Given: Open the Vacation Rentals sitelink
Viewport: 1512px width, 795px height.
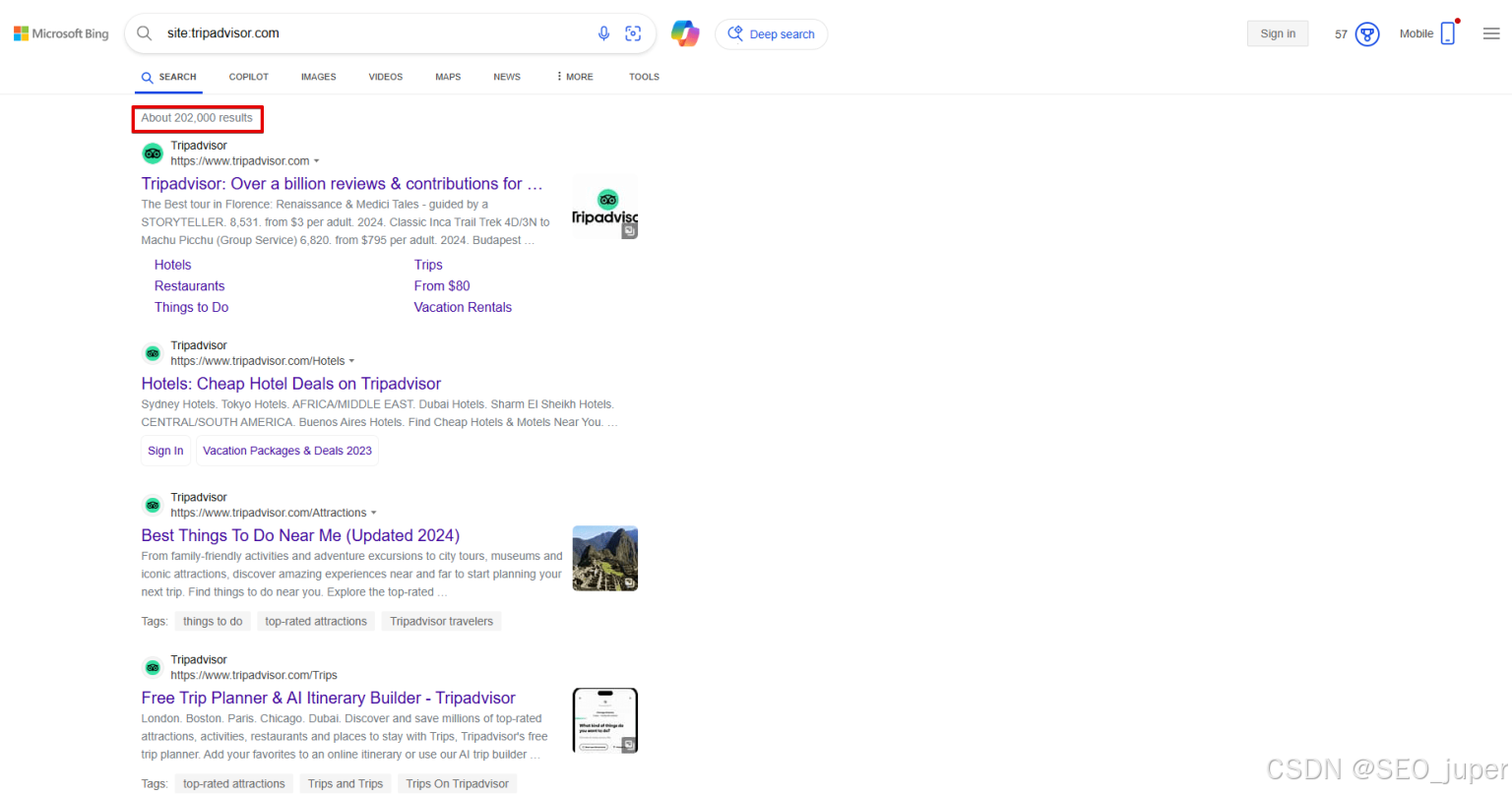Looking at the screenshot, I should point(463,307).
